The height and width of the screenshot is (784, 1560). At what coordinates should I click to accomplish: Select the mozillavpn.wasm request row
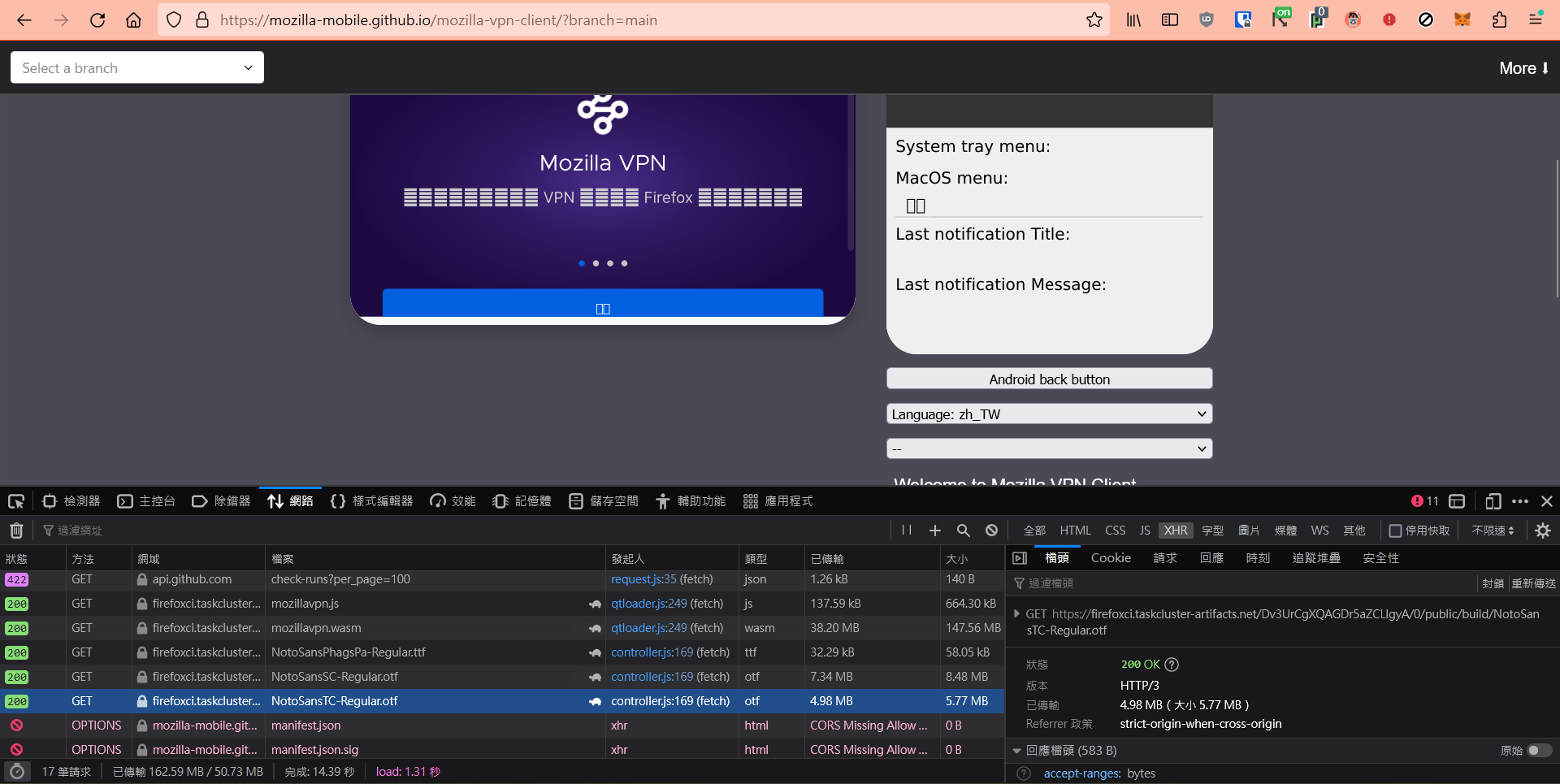pos(502,628)
